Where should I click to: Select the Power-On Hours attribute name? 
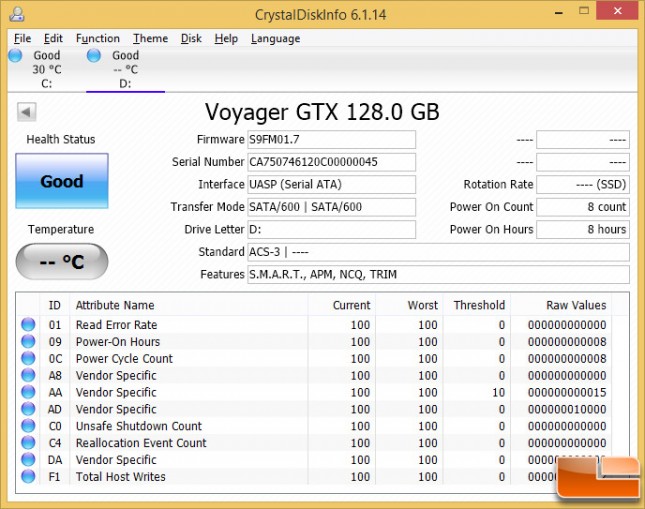[x=118, y=342]
